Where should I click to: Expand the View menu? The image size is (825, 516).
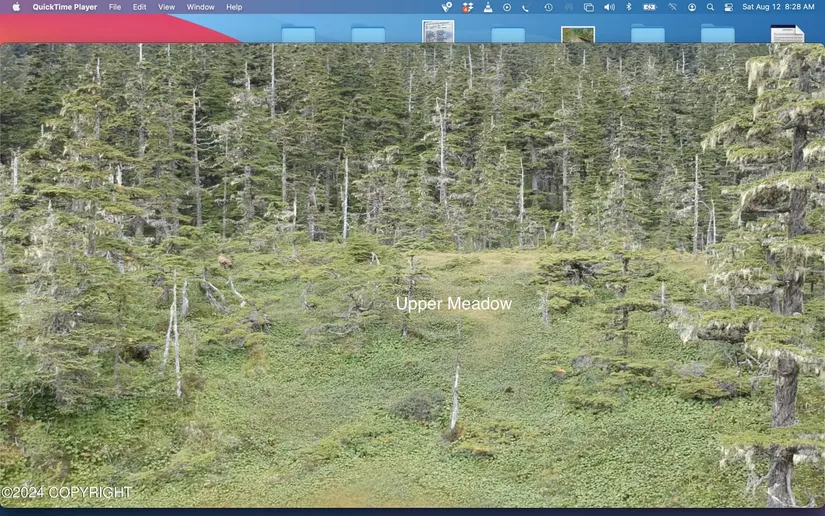pos(166,7)
